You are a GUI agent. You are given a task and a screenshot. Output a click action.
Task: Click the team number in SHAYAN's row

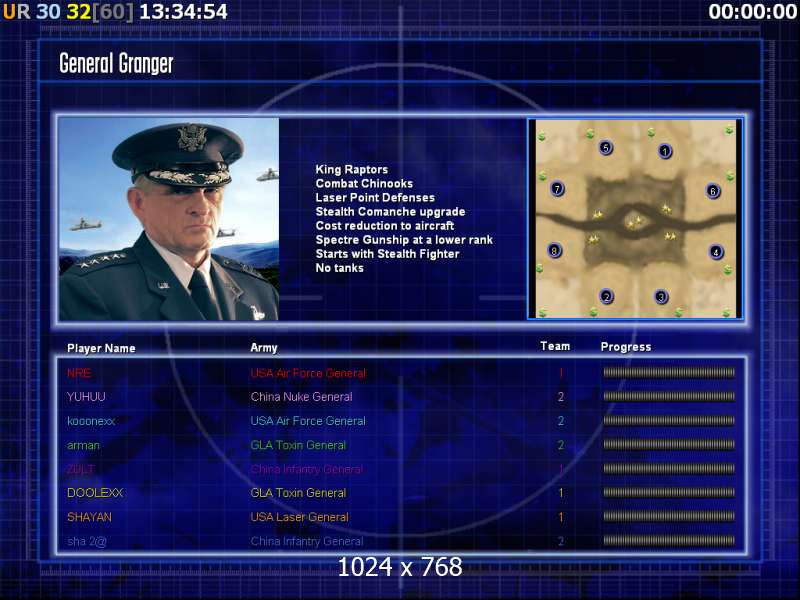pyautogui.click(x=561, y=517)
